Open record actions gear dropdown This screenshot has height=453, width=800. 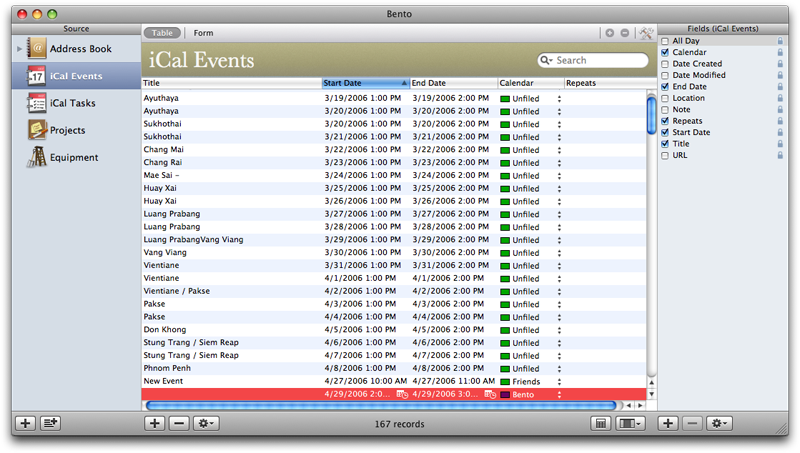207,423
